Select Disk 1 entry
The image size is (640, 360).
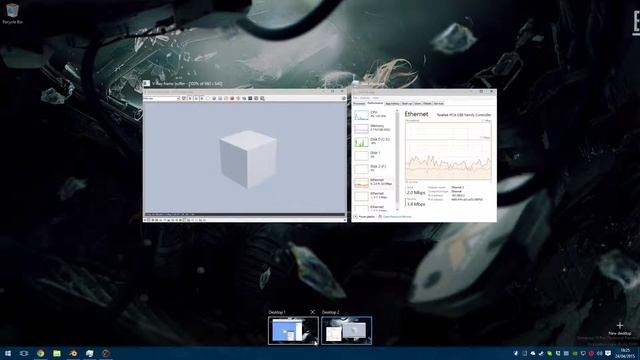pos(373,155)
